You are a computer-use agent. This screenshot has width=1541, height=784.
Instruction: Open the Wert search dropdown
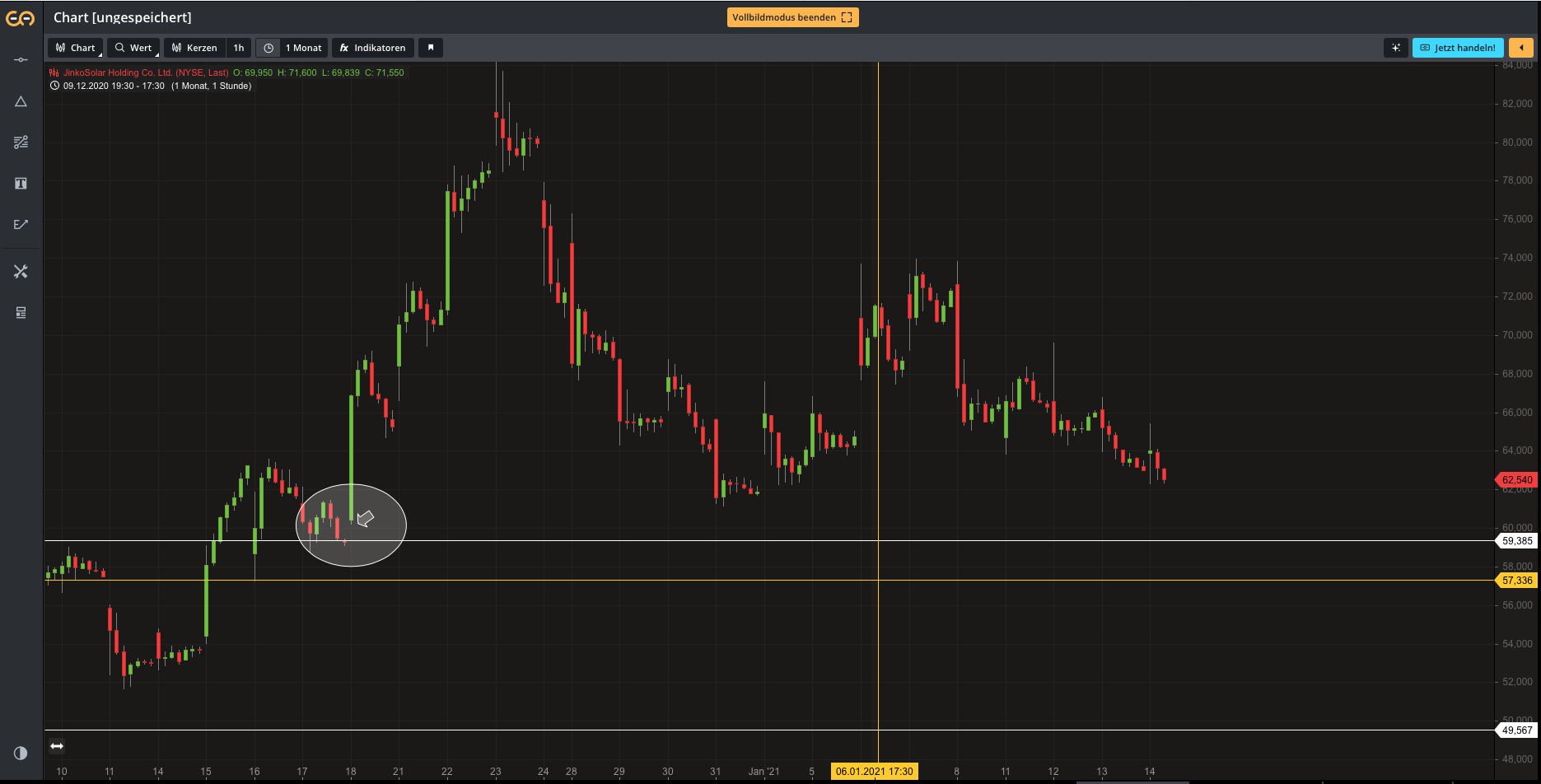pyautogui.click(x=133, y=48)
